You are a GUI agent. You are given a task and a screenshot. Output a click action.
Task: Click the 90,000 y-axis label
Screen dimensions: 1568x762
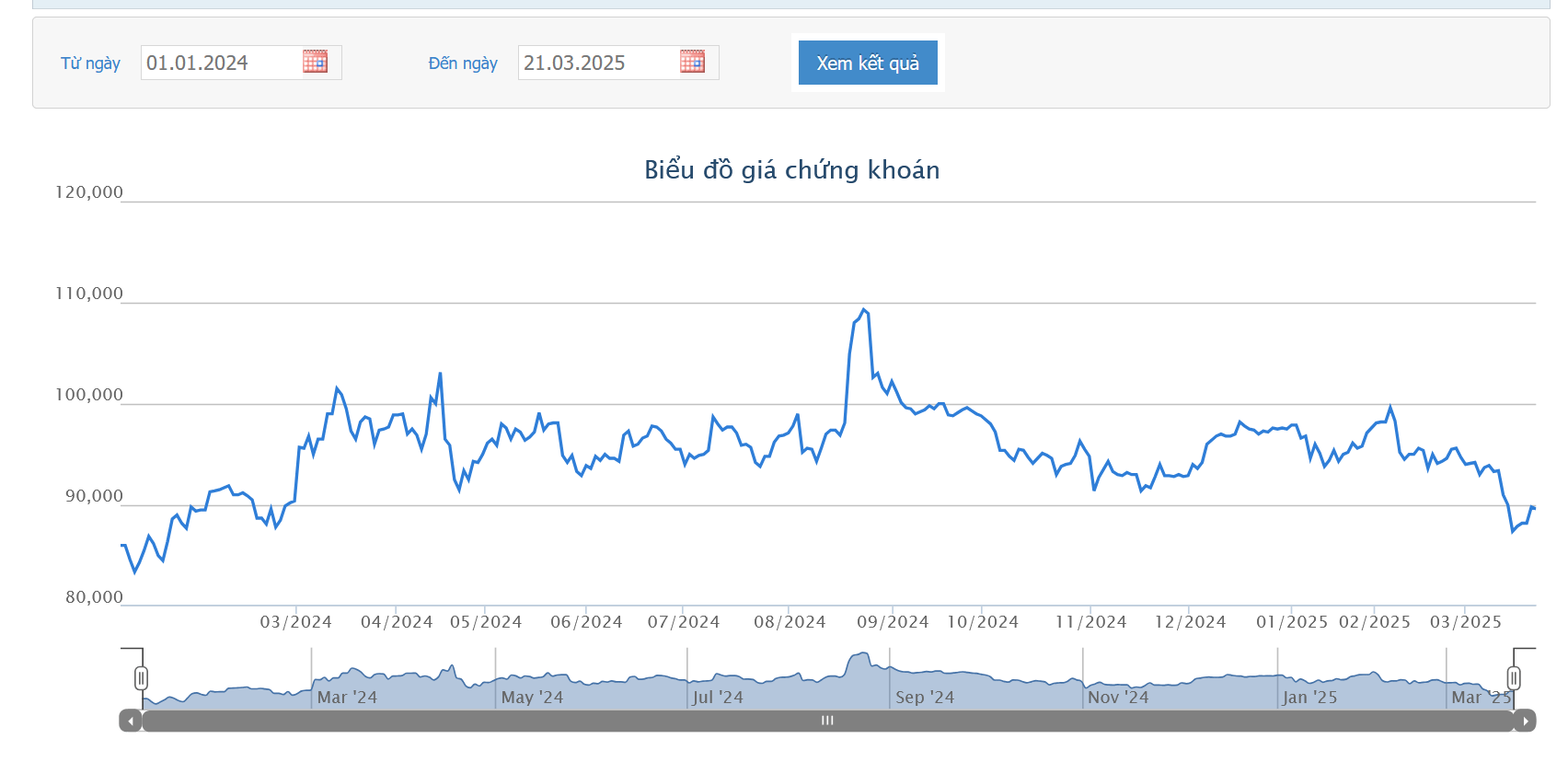point(94,496)
